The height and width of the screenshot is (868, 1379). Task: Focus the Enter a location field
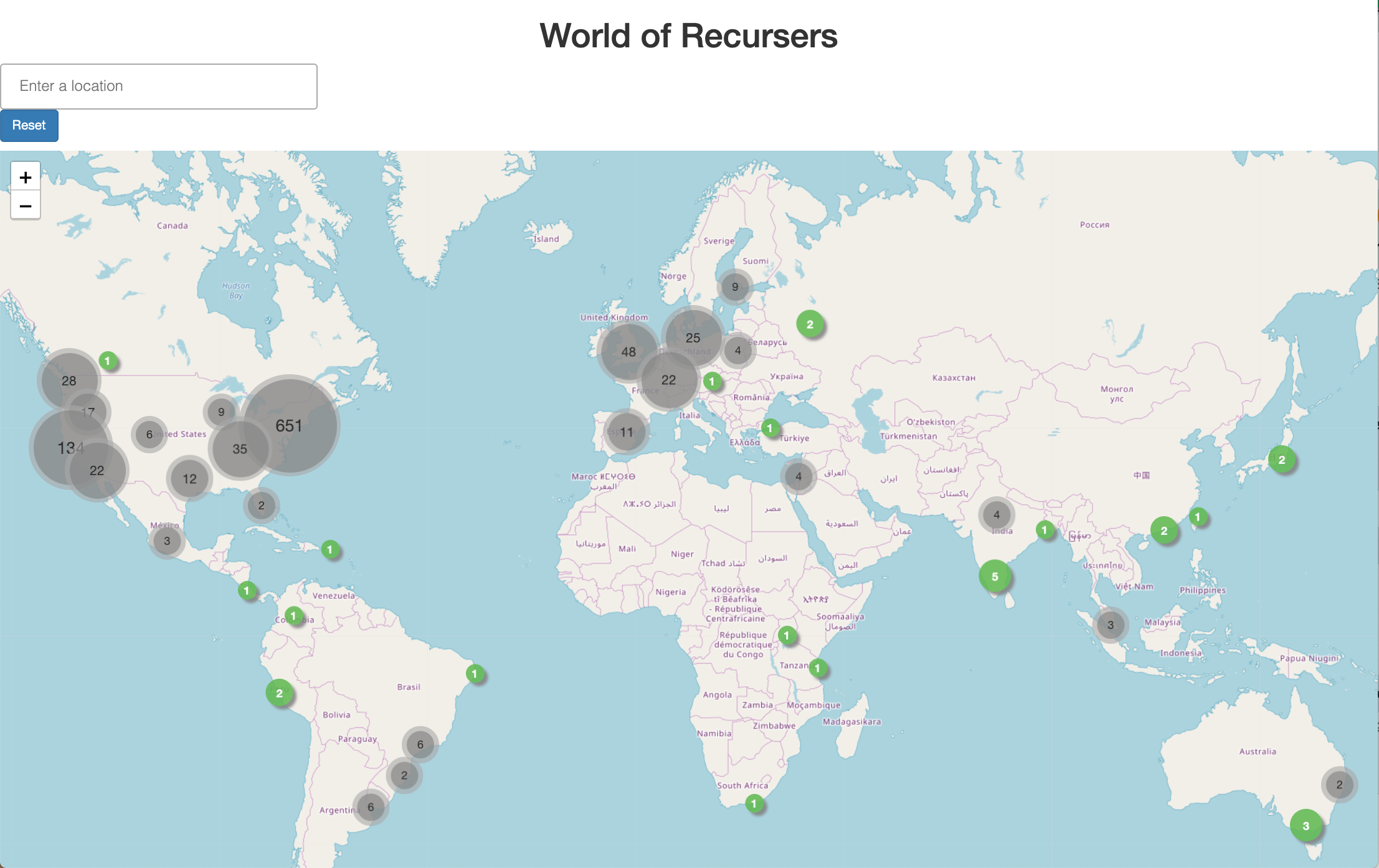tap(159, 87)
